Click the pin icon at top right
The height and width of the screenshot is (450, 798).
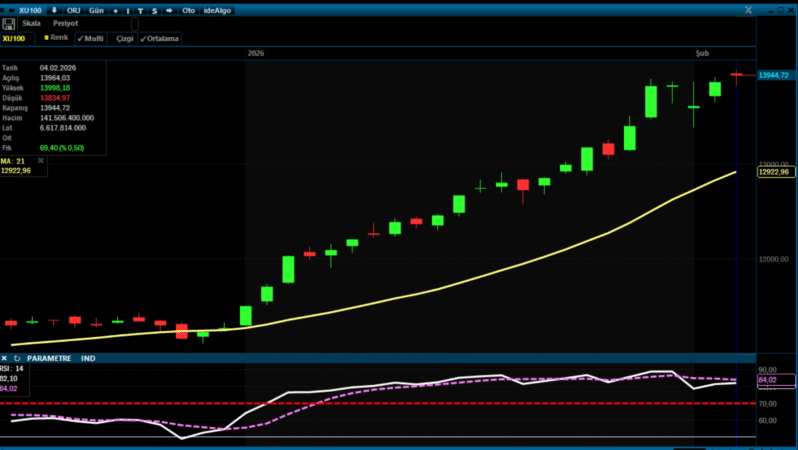[748, 10]
